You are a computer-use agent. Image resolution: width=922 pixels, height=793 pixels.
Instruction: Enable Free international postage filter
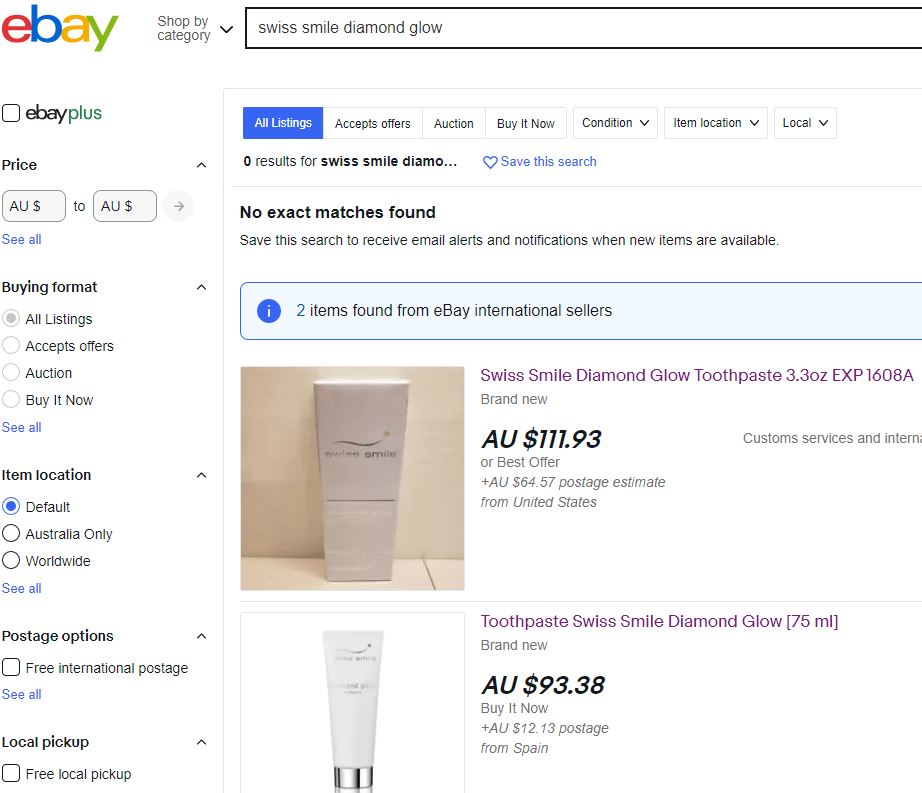tap(11, 667)
